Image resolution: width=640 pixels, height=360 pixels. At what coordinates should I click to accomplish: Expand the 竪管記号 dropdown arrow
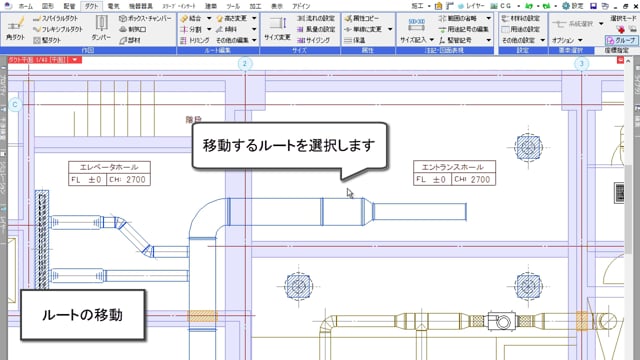click(x=489, y=40)
